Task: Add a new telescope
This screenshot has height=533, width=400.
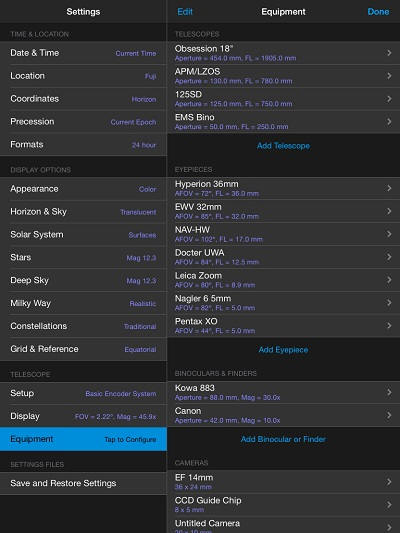Action: tap(283, 146)
